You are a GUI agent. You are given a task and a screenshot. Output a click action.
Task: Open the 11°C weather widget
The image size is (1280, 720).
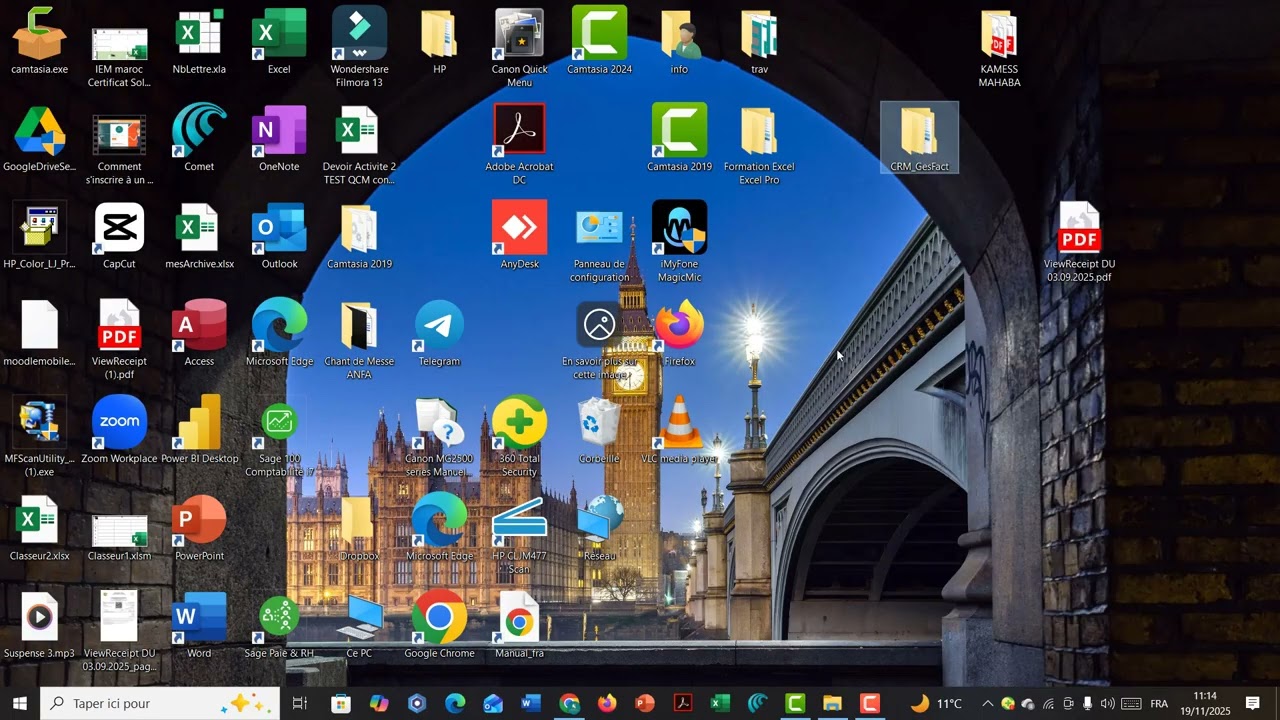tap(936, 704)
